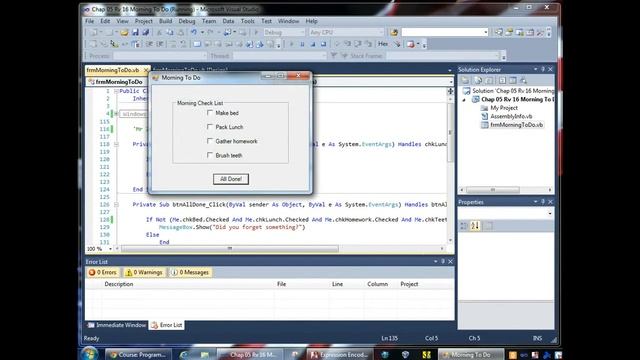Click the Solution Explorer horizontal scrollbar
The height and width of the screenshot is (360, 640).
click(493, 190)
